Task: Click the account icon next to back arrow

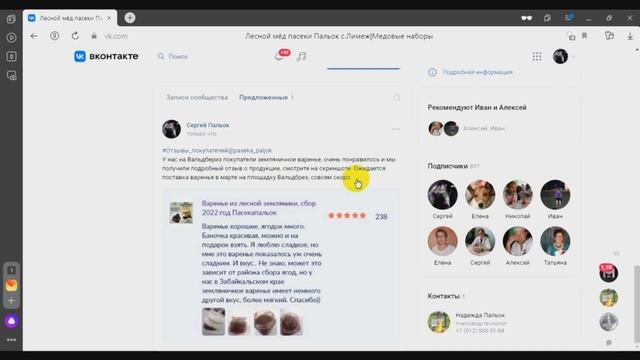Action: [x=54, y=36]
